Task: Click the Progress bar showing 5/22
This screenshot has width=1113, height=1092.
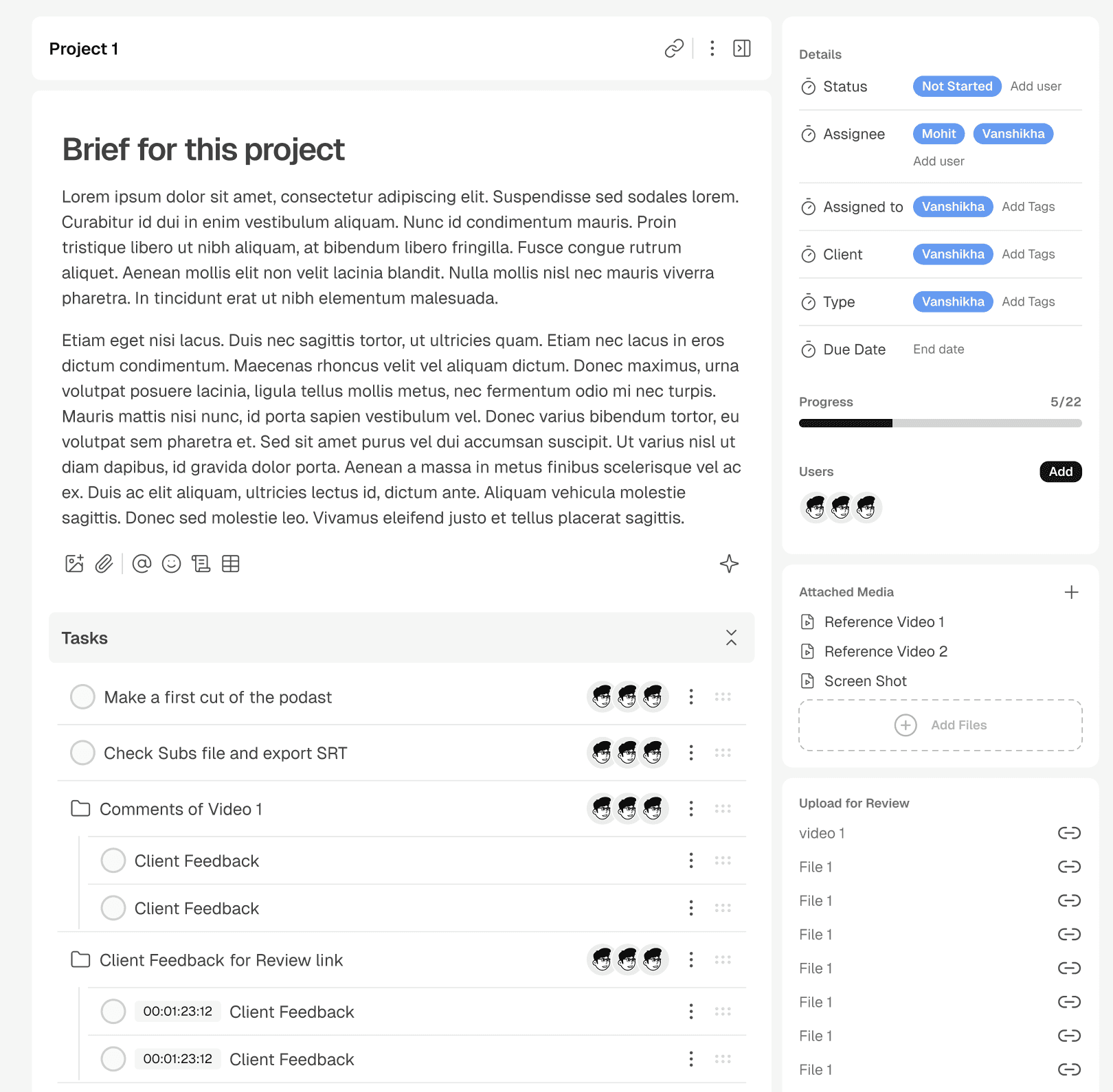Action: pos(940,423)
